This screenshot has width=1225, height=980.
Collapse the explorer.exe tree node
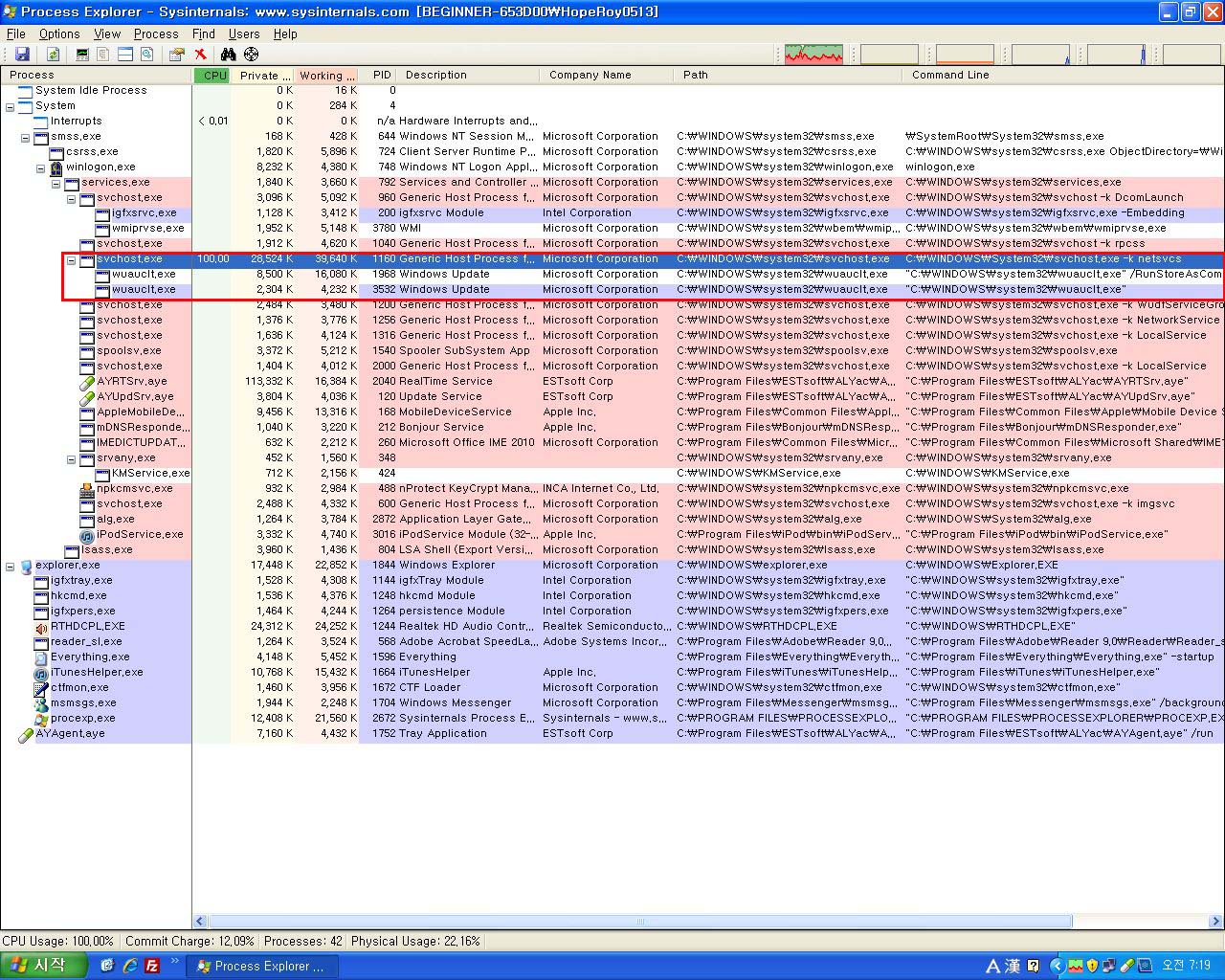10,566
